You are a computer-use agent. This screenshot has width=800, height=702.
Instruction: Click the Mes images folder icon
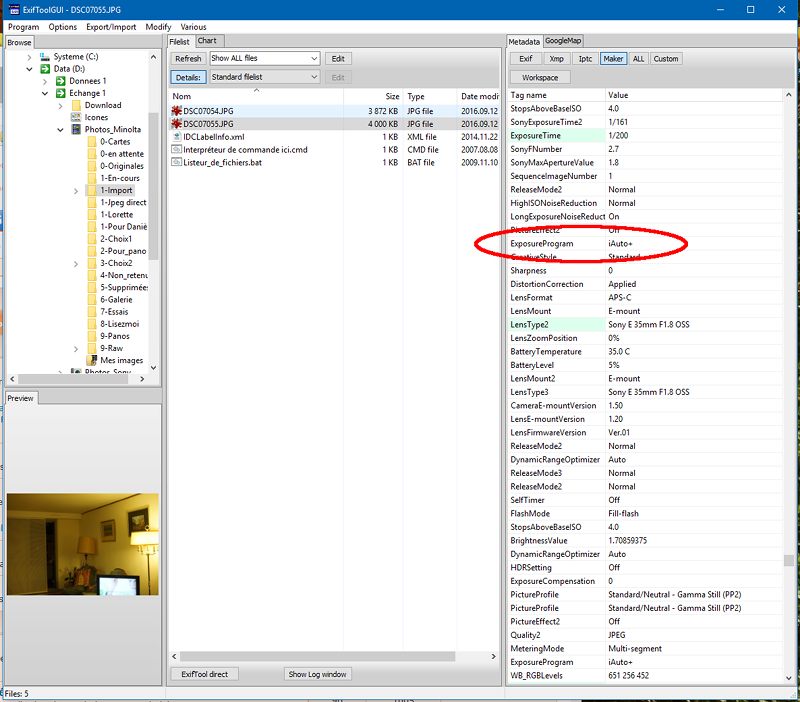pyautogui.click(x=92, y=360)
